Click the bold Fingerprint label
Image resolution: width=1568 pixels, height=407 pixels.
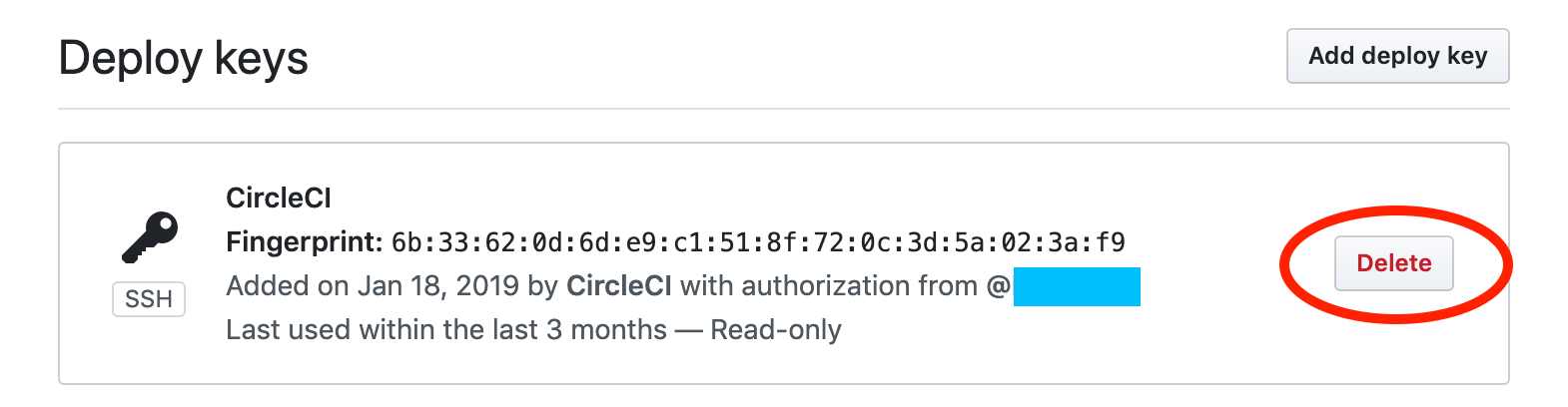pos(304,242)
